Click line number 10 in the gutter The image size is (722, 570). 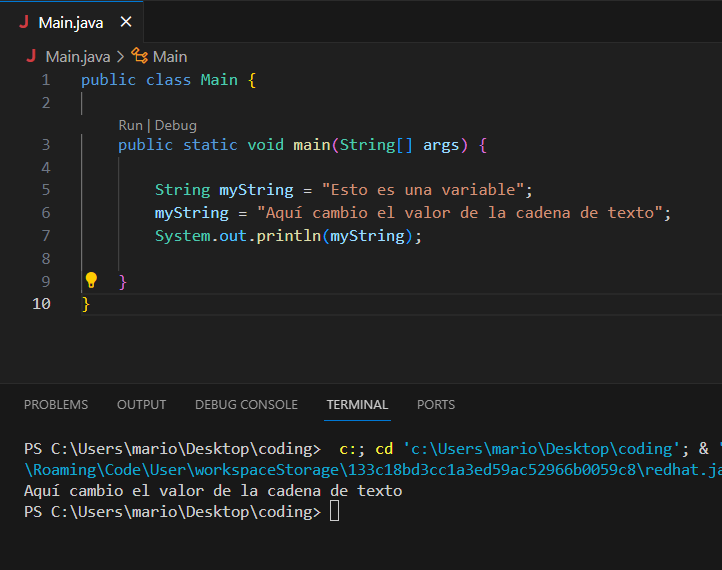pos(41,304)
